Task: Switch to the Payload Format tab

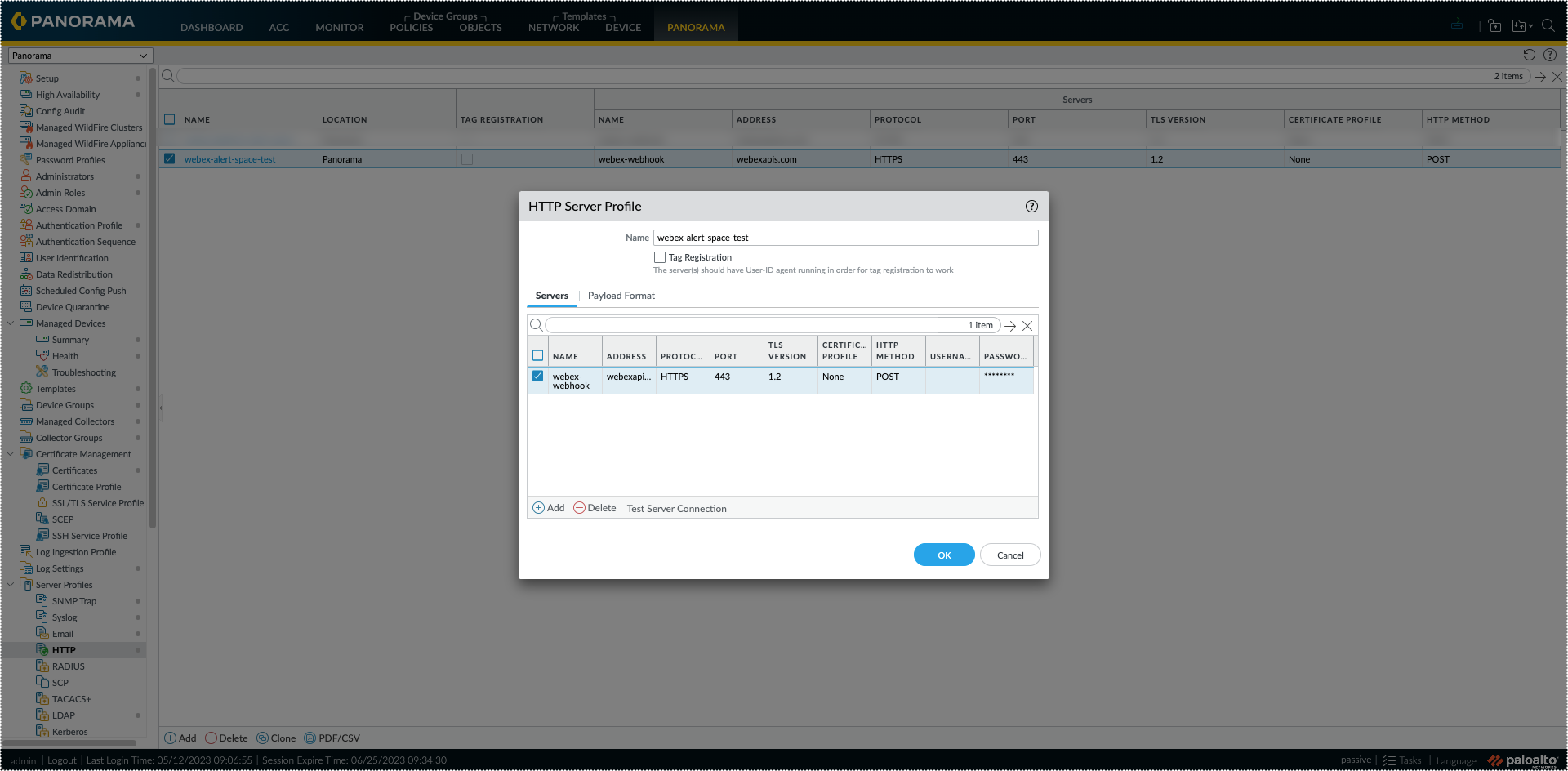Action: [621, 296]
